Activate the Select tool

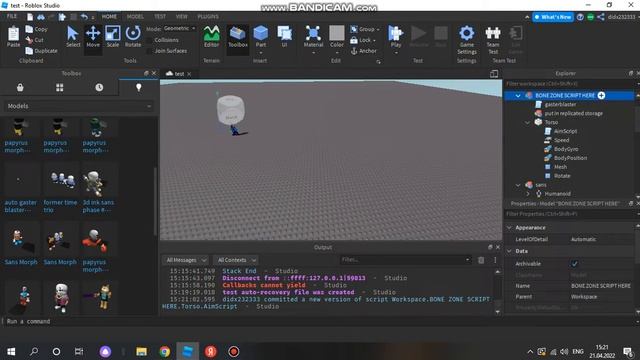[x=73, y=37]
